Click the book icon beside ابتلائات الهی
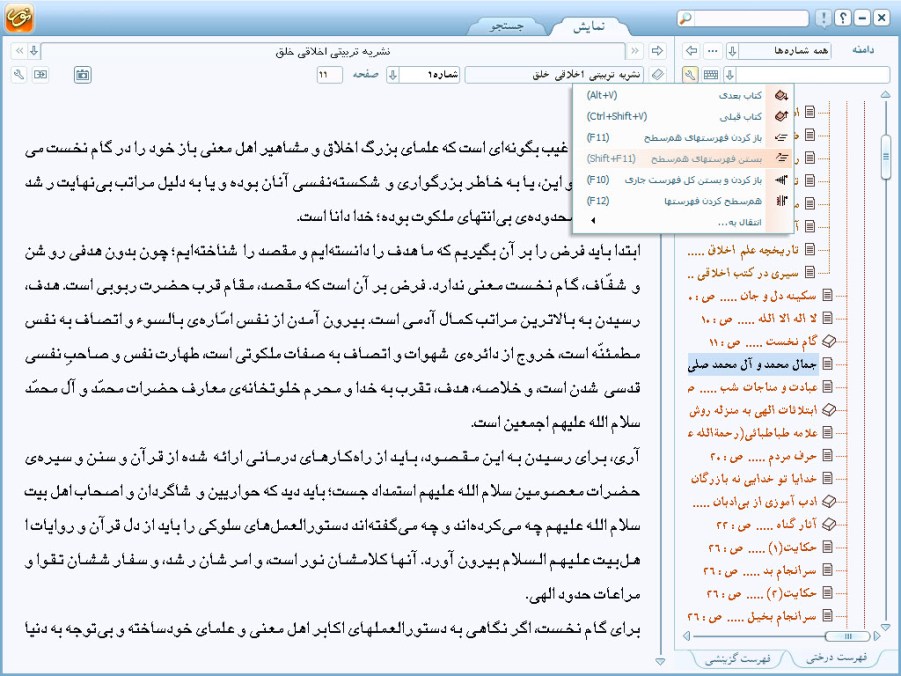901x676 pixels. pos(828,410)
